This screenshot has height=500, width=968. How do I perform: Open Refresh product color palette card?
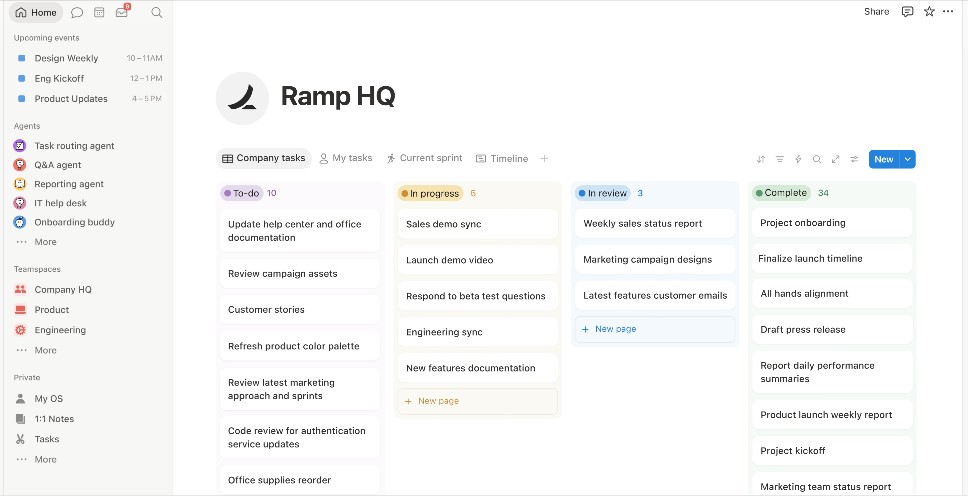coord(300,346)
